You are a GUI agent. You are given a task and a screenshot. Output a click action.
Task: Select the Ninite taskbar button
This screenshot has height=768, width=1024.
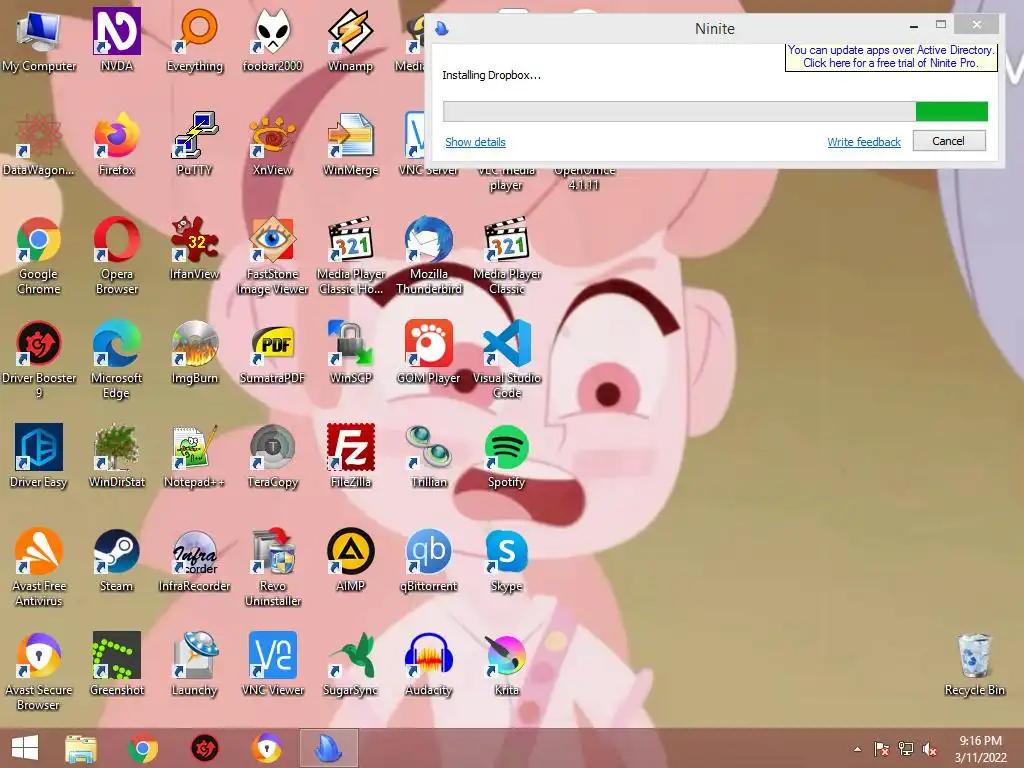coord(328,748)
